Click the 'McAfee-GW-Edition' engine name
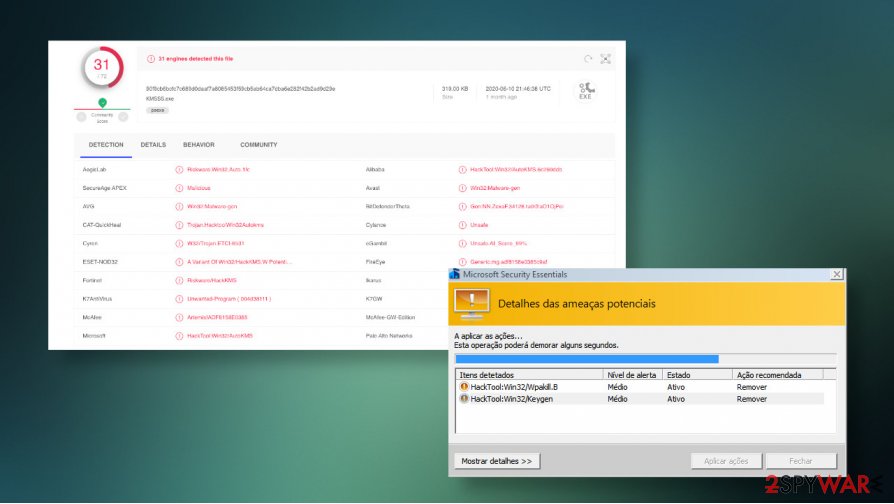This screenshot has width=894, height=504. 391,318
